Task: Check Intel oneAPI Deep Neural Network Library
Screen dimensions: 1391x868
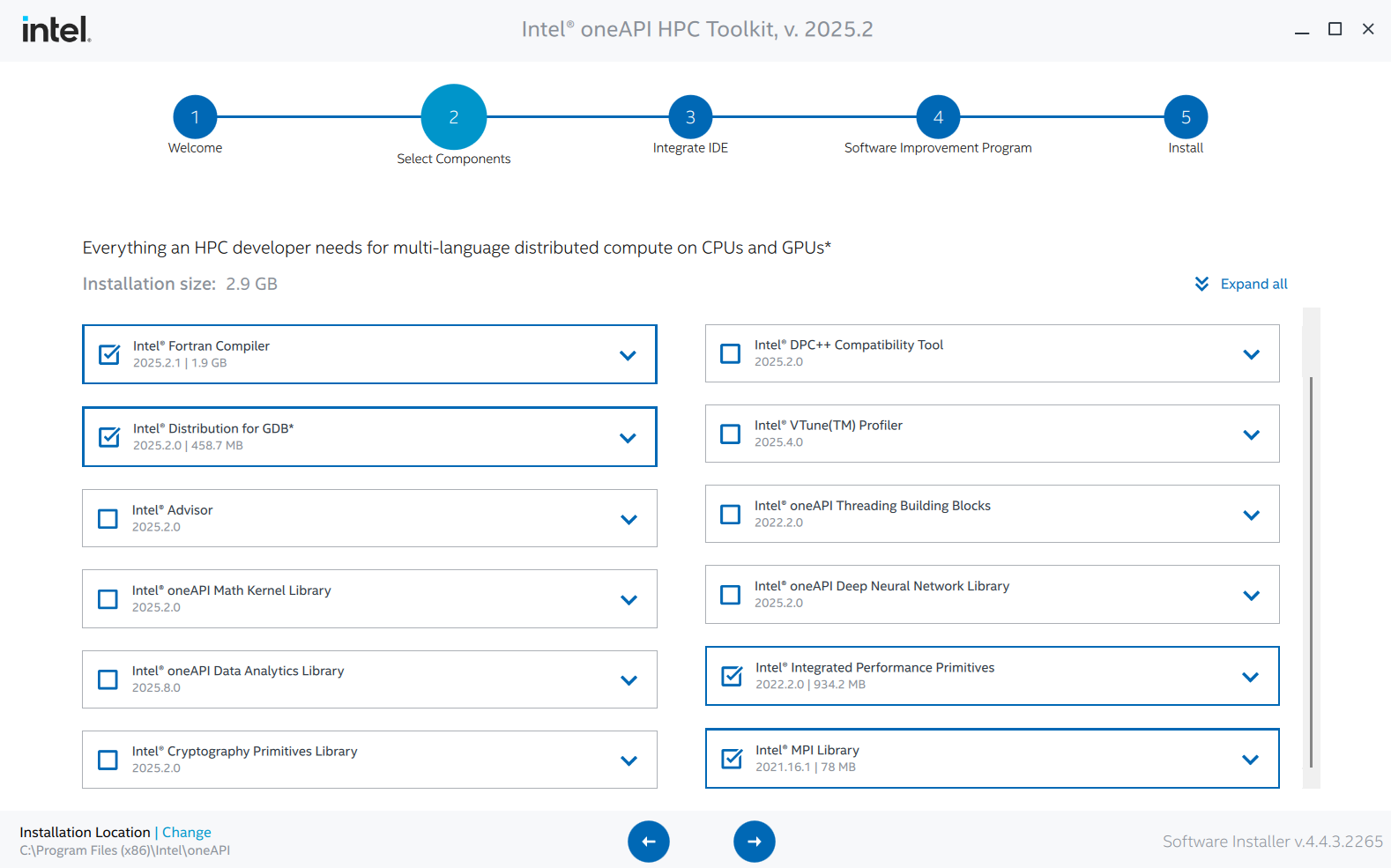Action: pos(731,595)
